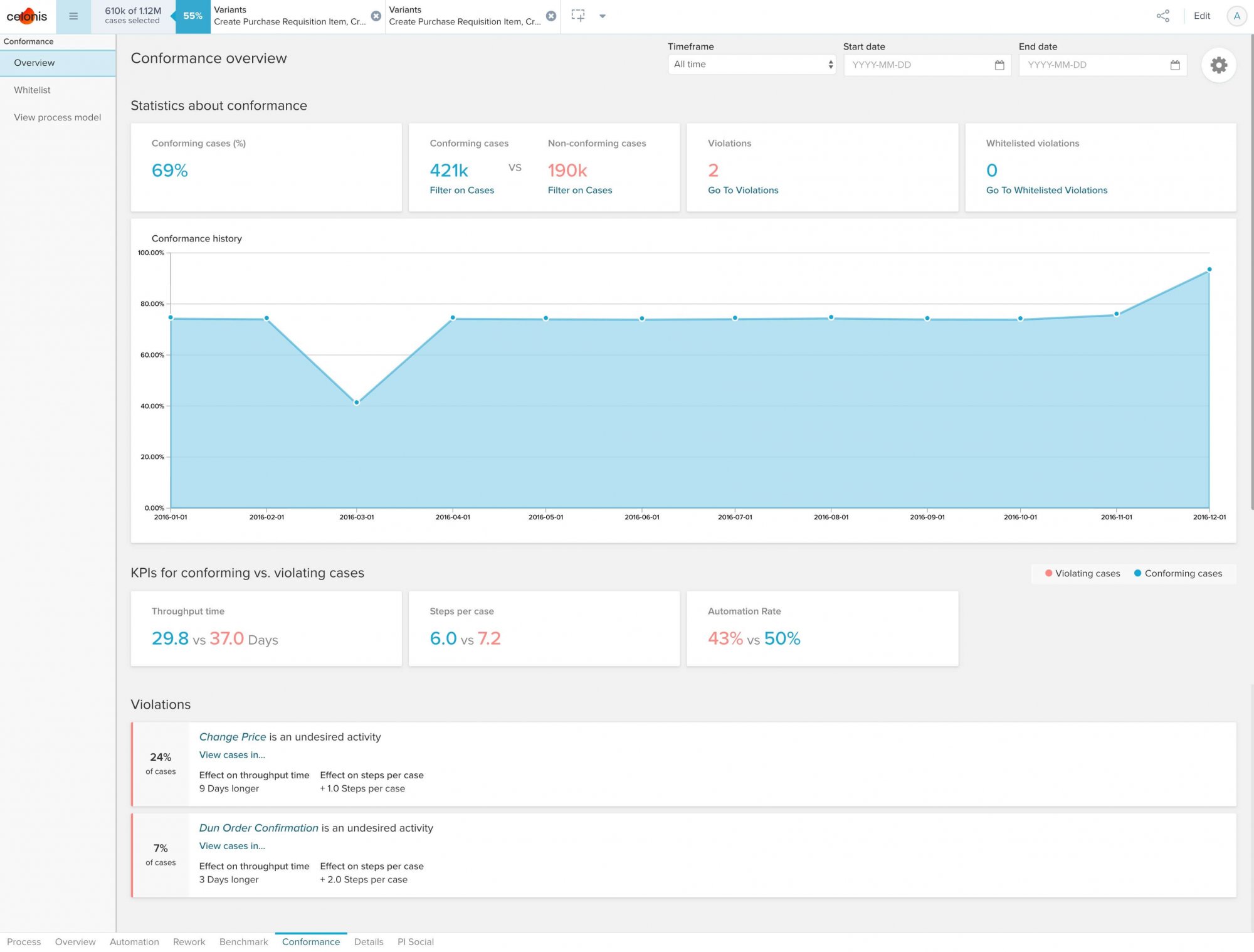Open Start date calendar picker
Screen dimensions: 1254x952
[999, 65]
